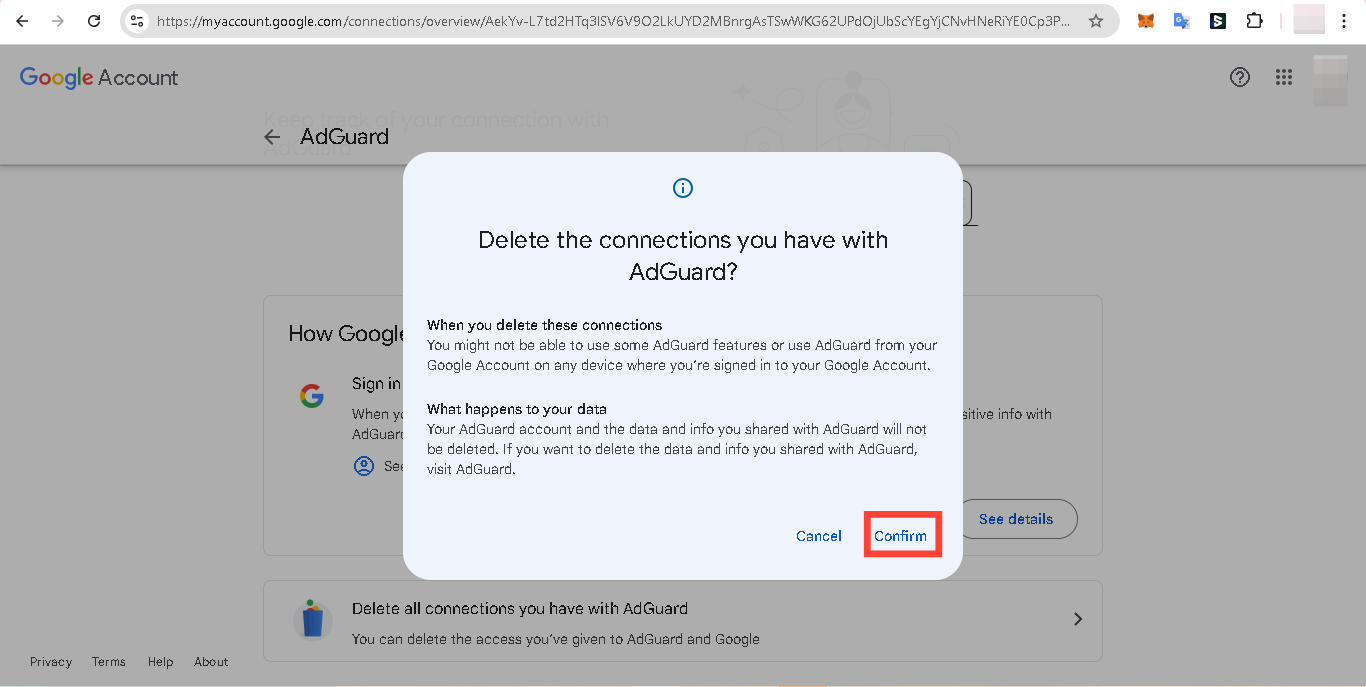Viewport: 1366px width, 687px height.
Task: Open About footer link
Action: [x=211, y=662]
